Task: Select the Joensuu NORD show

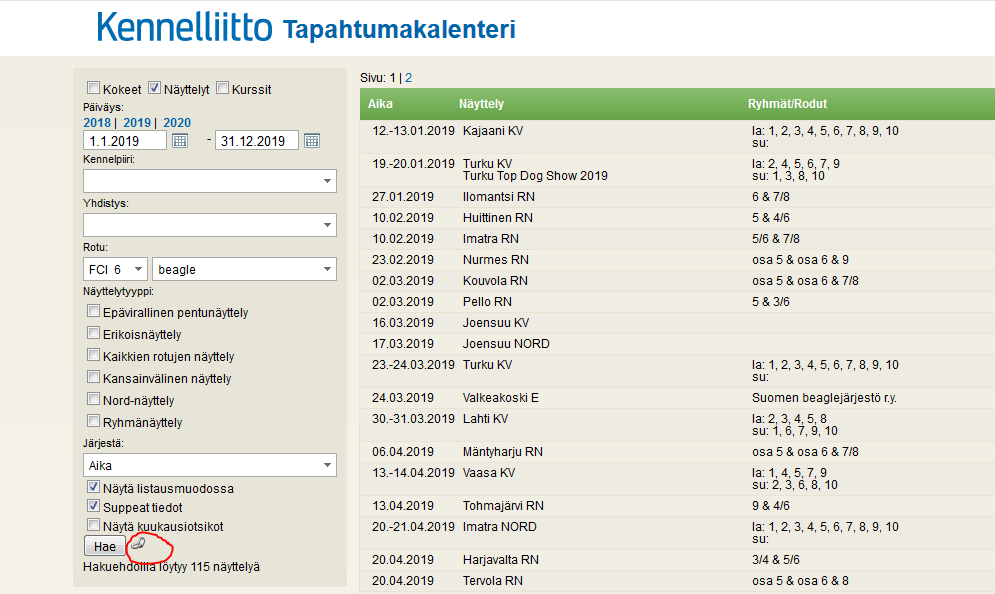Action: pos(506,343)
